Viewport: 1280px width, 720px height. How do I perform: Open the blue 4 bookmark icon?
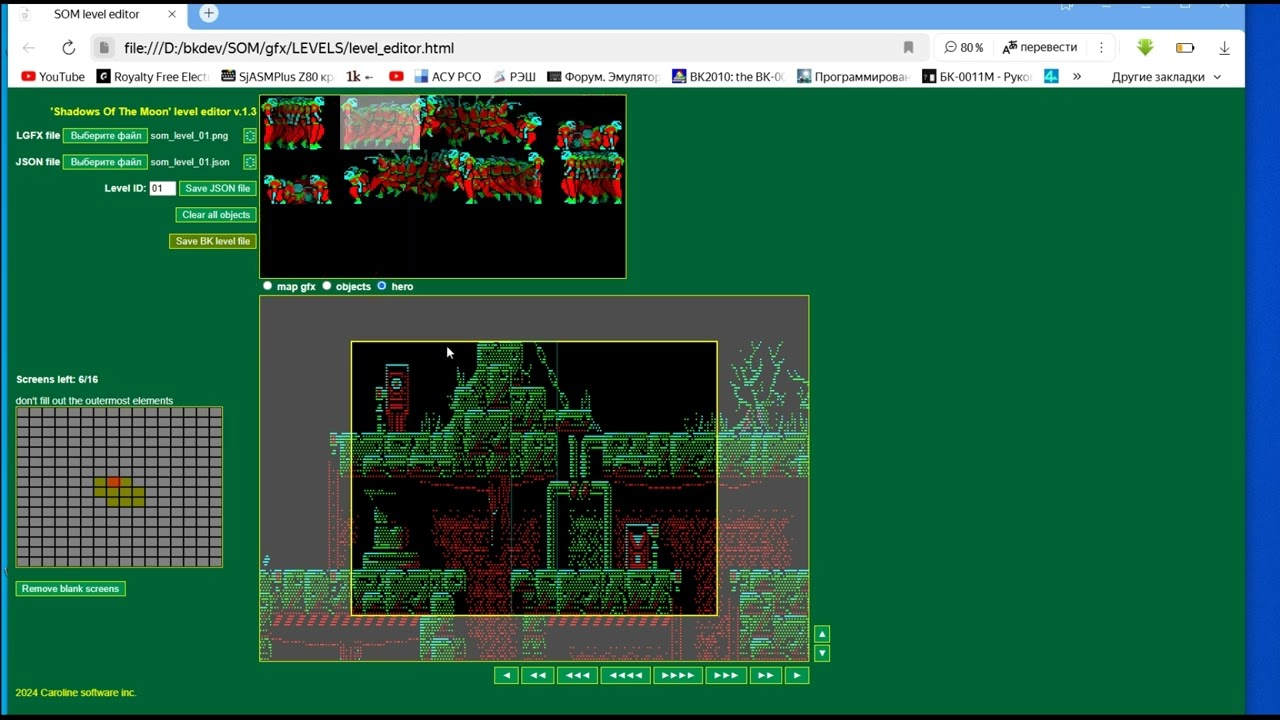coord(1051,76)
